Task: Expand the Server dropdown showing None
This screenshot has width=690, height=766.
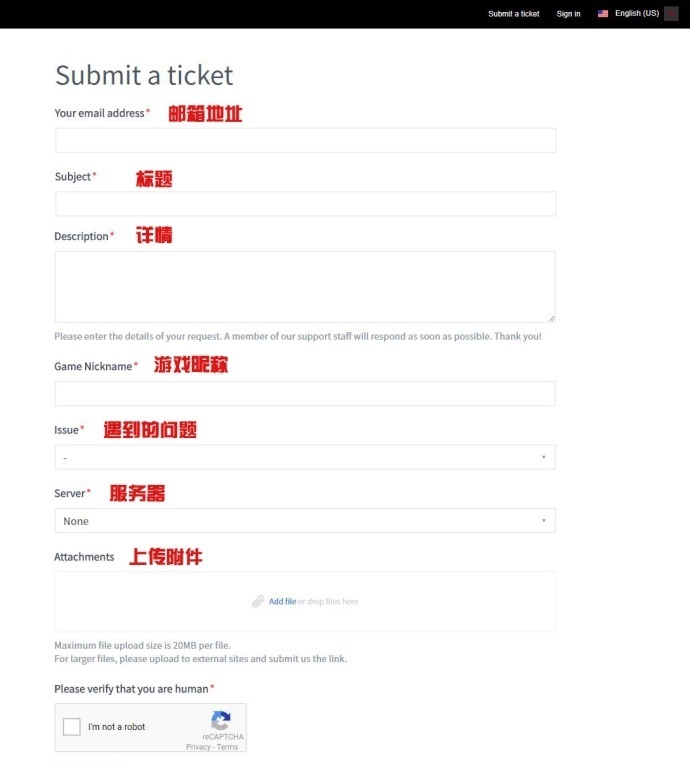Action: click(305, 521)
